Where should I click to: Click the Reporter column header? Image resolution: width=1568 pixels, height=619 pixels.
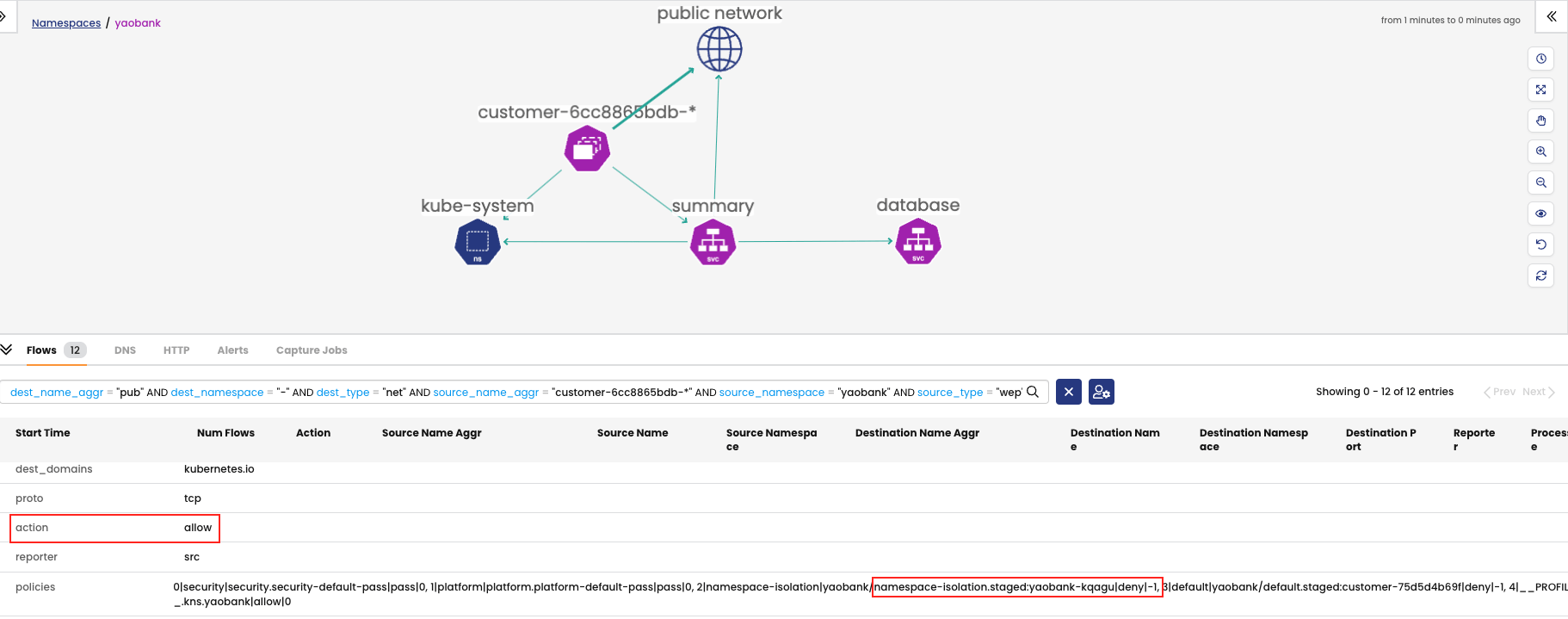coord(1474,440)
